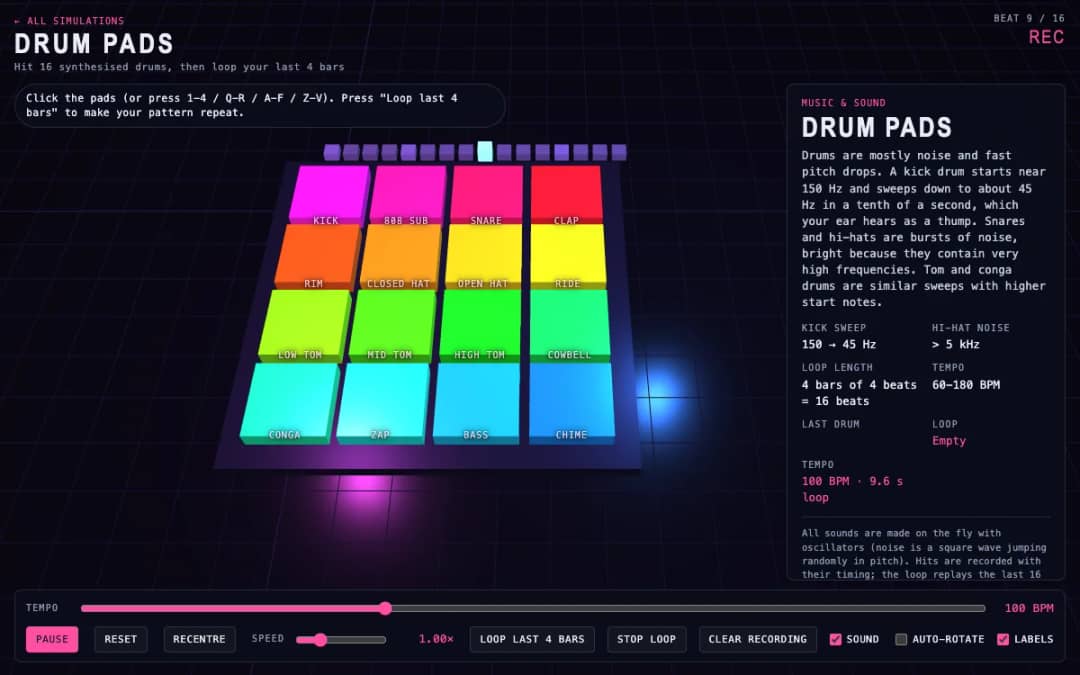Hit the yellow RIDE pad
Image resolution: width=1080 pixels, height=675 pixels.
(568, 256)
